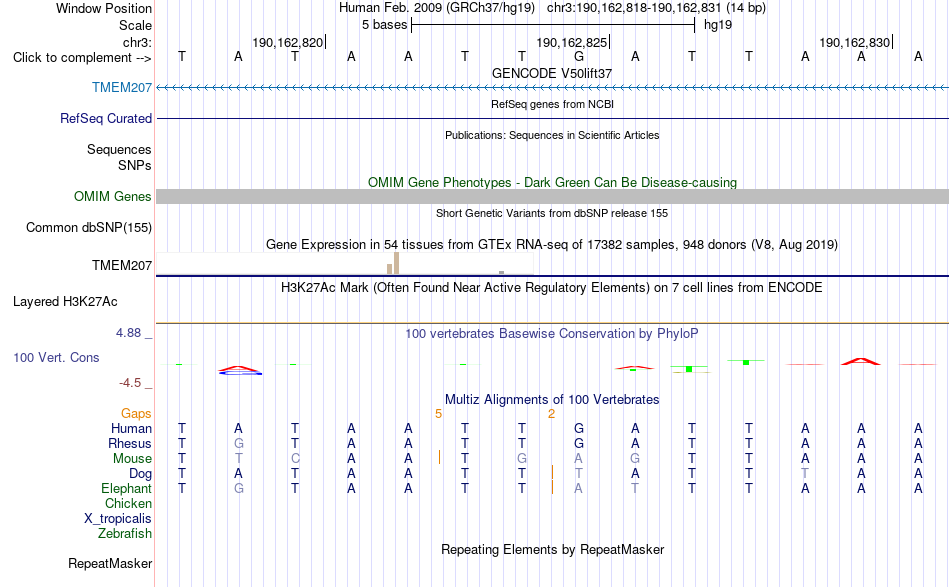Click the gap count 5 in Gaps row
The image size is (950, 587).
tap(439, 414)
